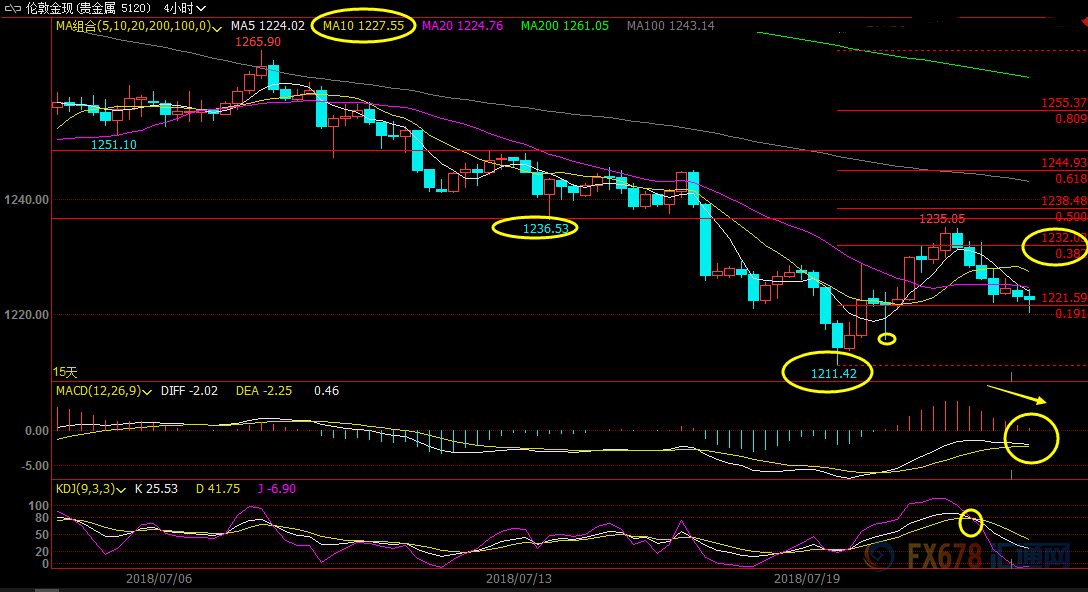Open the MACD(12,26,9) indicator dropdown
Image resolution: width=1088 pixels, height=592 pixels.
[x=147, y=392]
